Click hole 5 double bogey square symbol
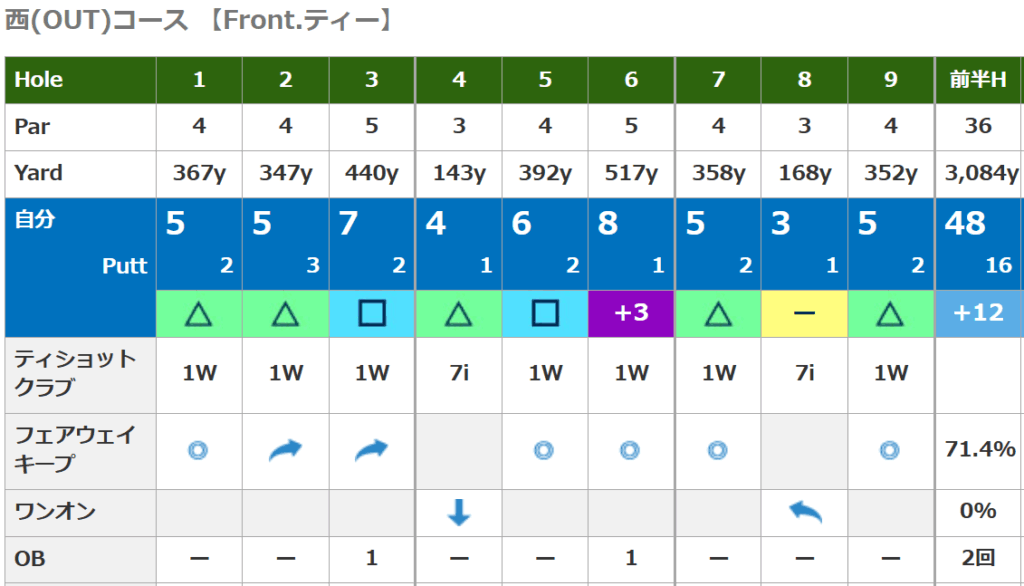1024x586 pixels. coord(545,314)
